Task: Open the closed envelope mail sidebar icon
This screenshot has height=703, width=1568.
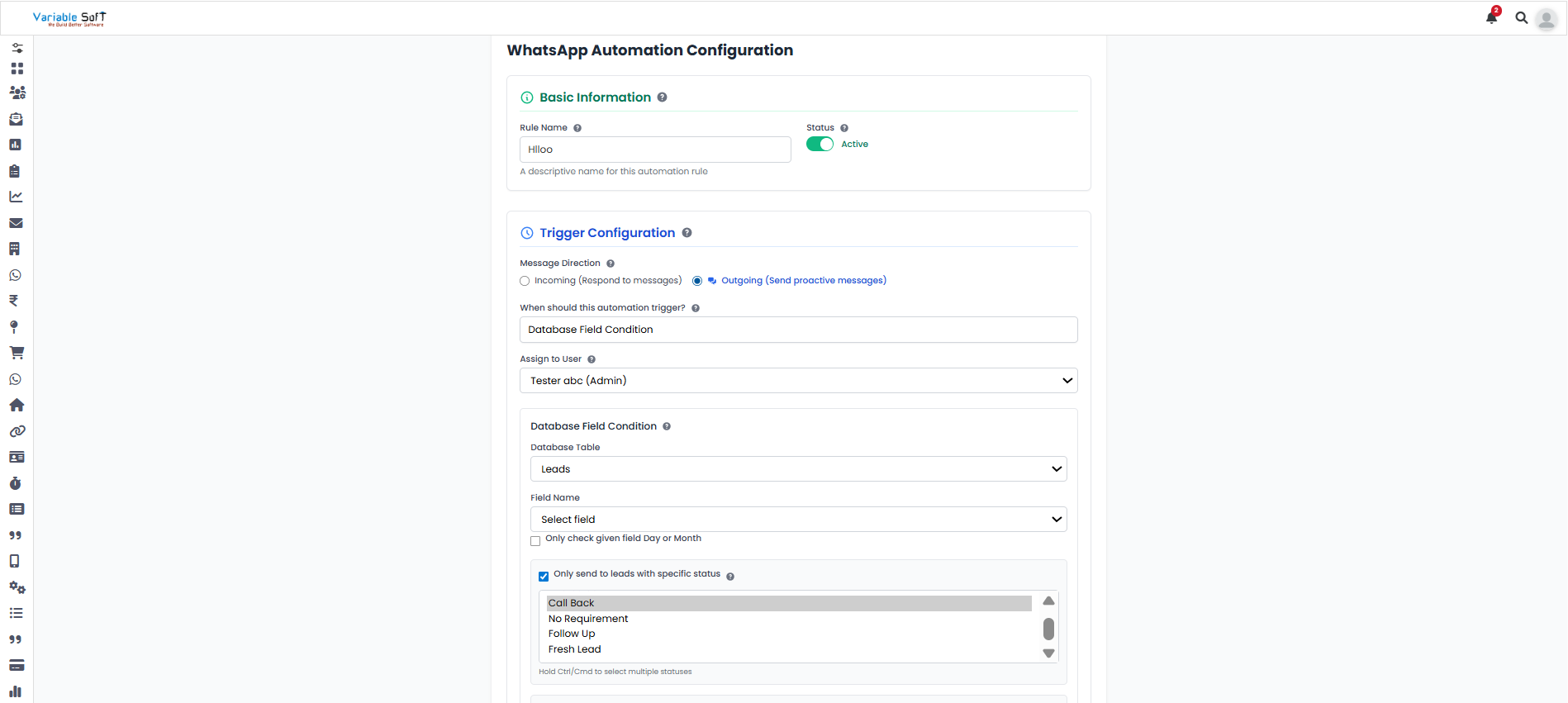Action: (x=16, y=223)
